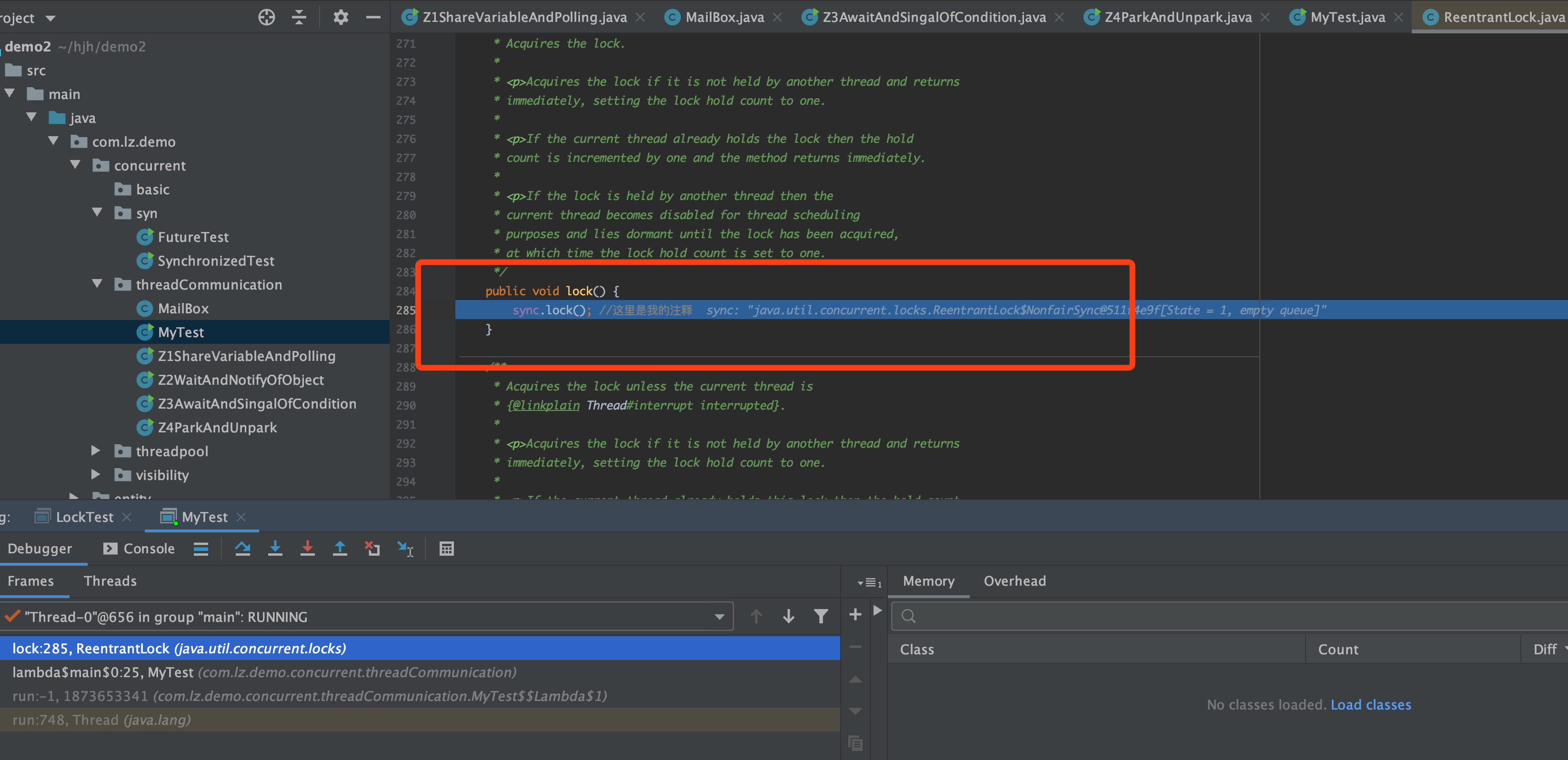Click the Step Into debugger icon

click(x=275, y=549)
